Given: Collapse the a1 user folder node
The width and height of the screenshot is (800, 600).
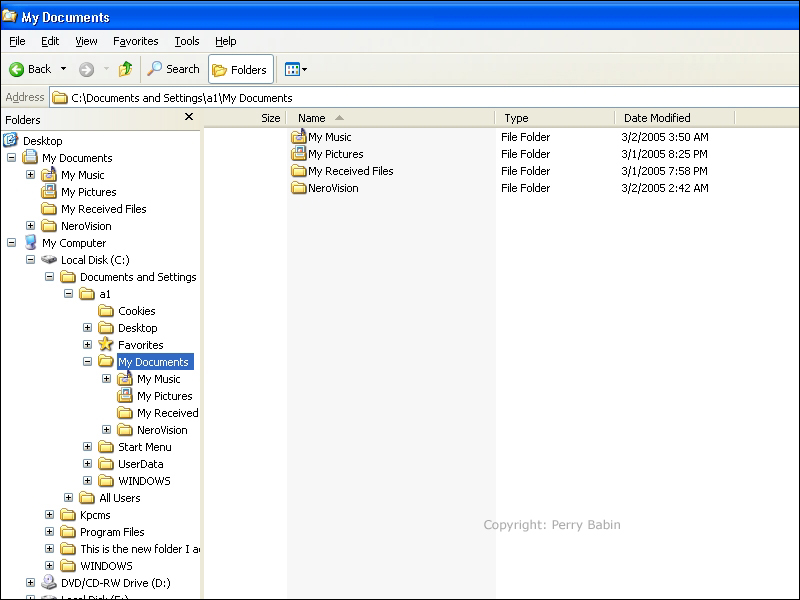Looking at the screenshot, I should coord(68,293).
